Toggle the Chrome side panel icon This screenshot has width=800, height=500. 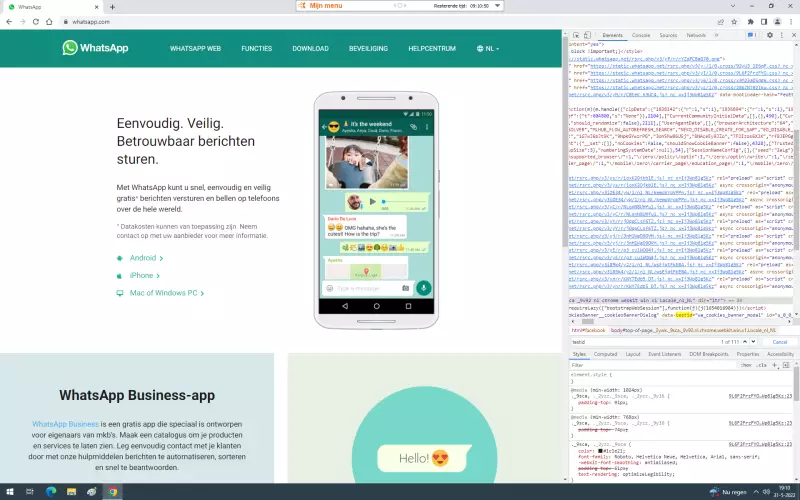tap(764, 21)
